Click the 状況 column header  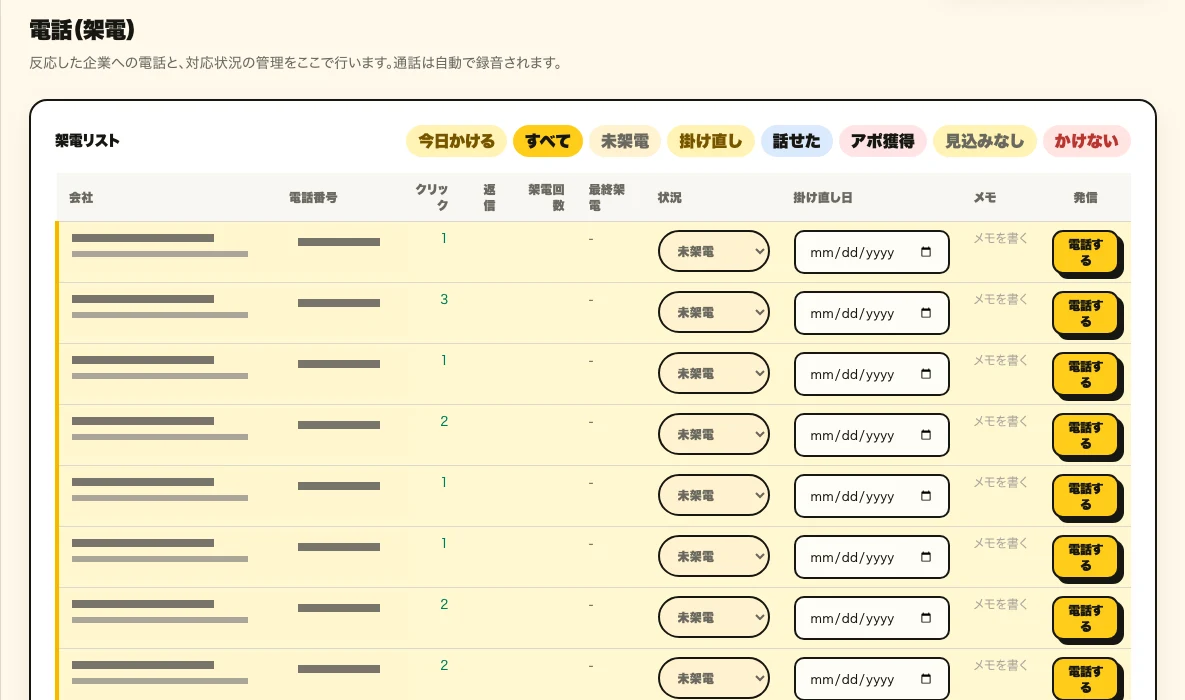point(670,197)
